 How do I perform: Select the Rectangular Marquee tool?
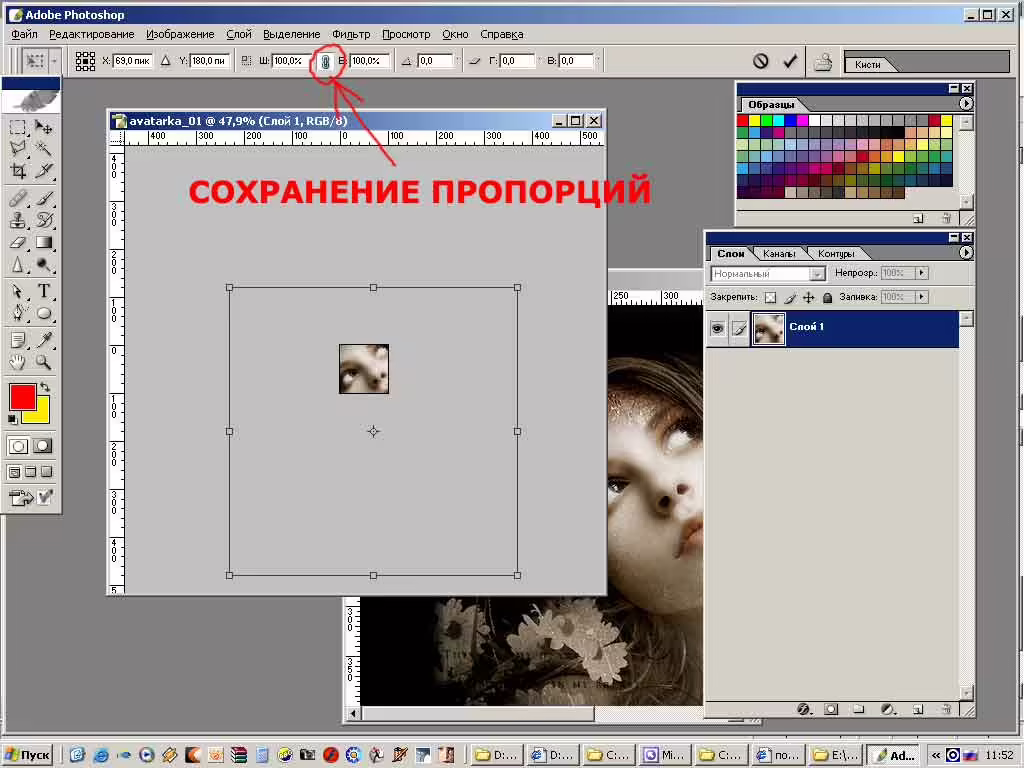18,127
